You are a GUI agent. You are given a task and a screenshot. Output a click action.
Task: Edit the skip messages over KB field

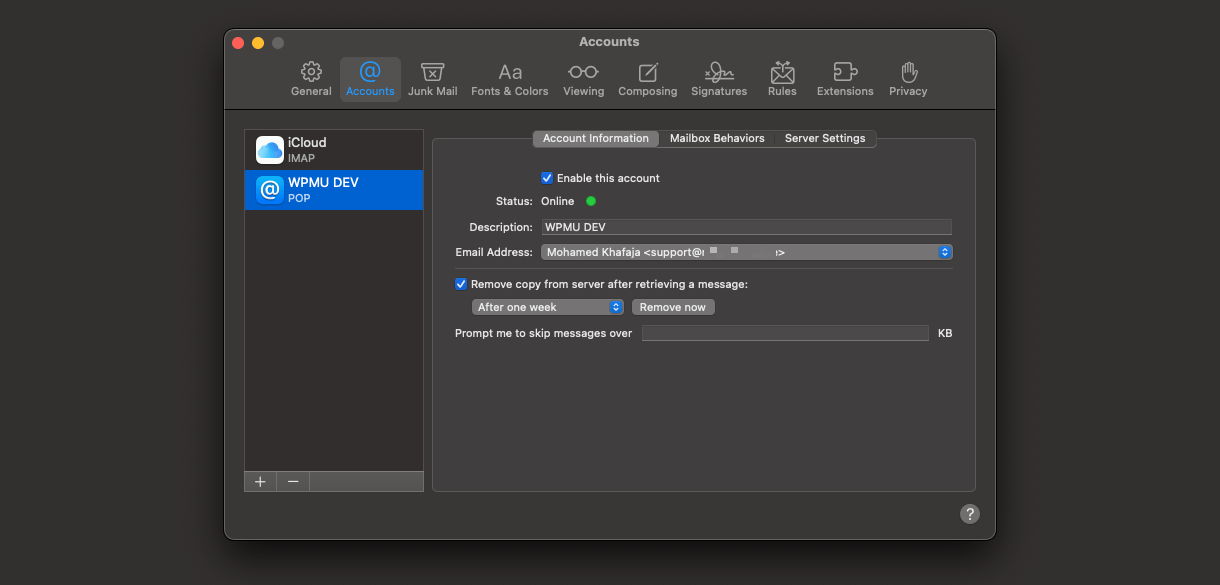[785, 332]
